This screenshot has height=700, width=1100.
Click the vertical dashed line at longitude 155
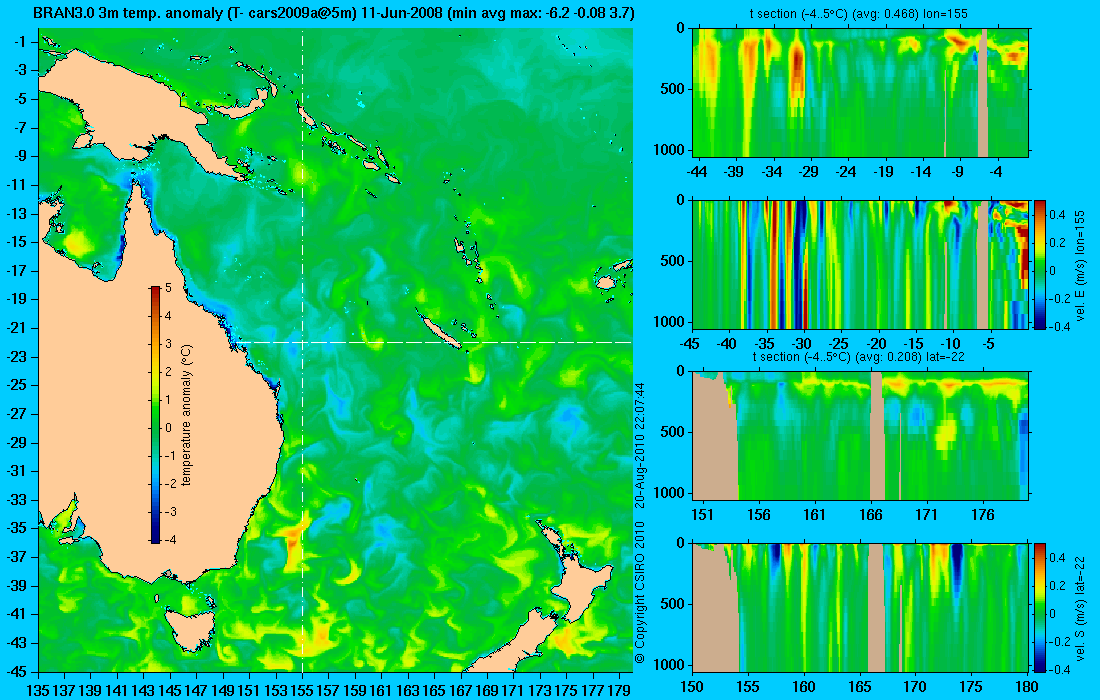[302, 351]
